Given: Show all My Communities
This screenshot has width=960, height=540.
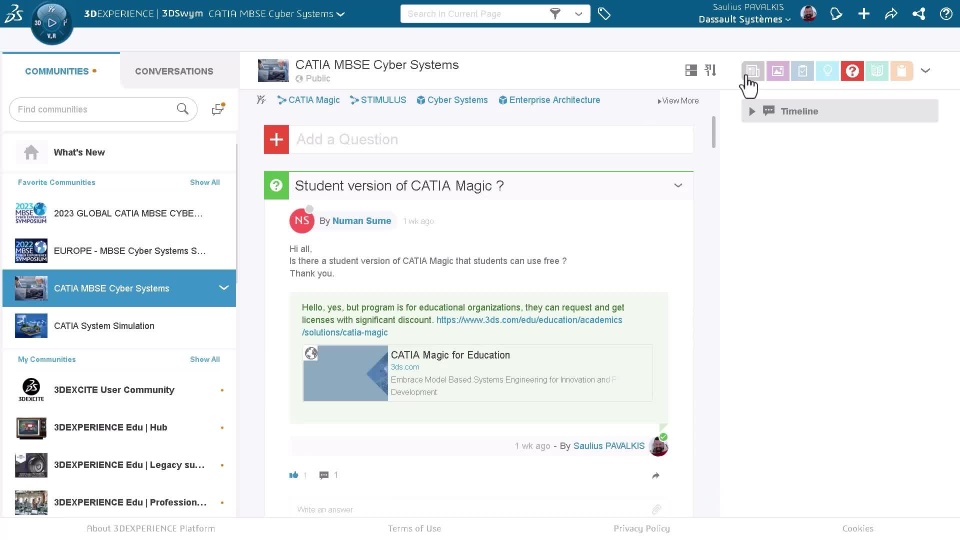Looking at the screenshot, I should pos(204,359).
